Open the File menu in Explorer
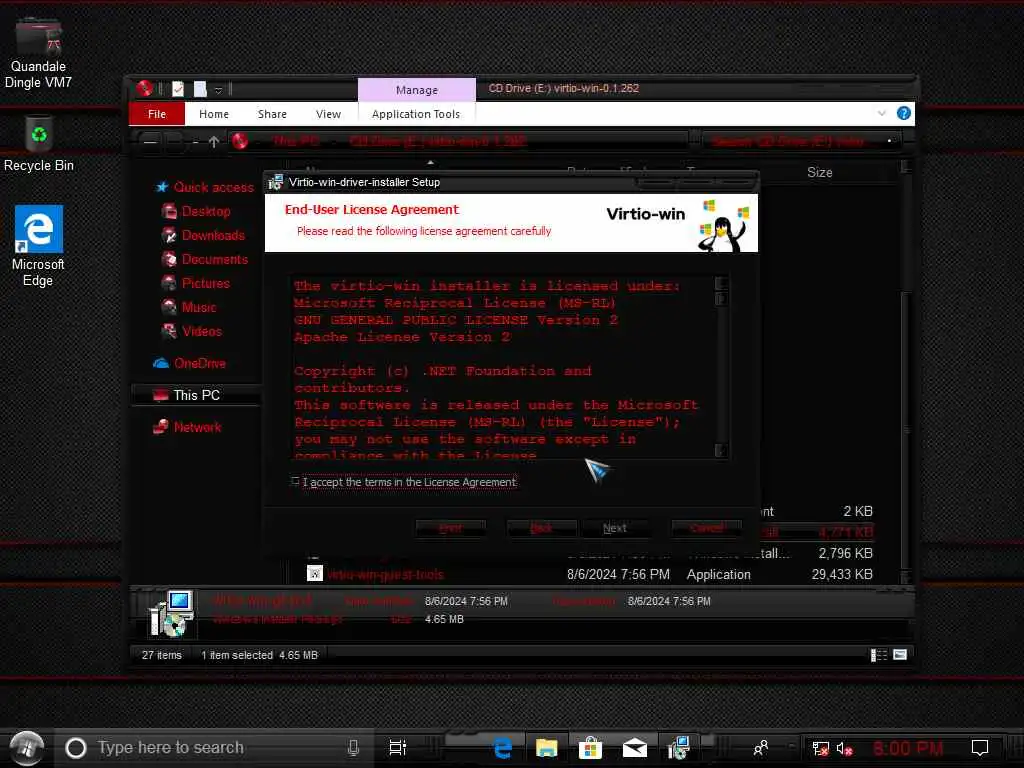 pos(157,114)
